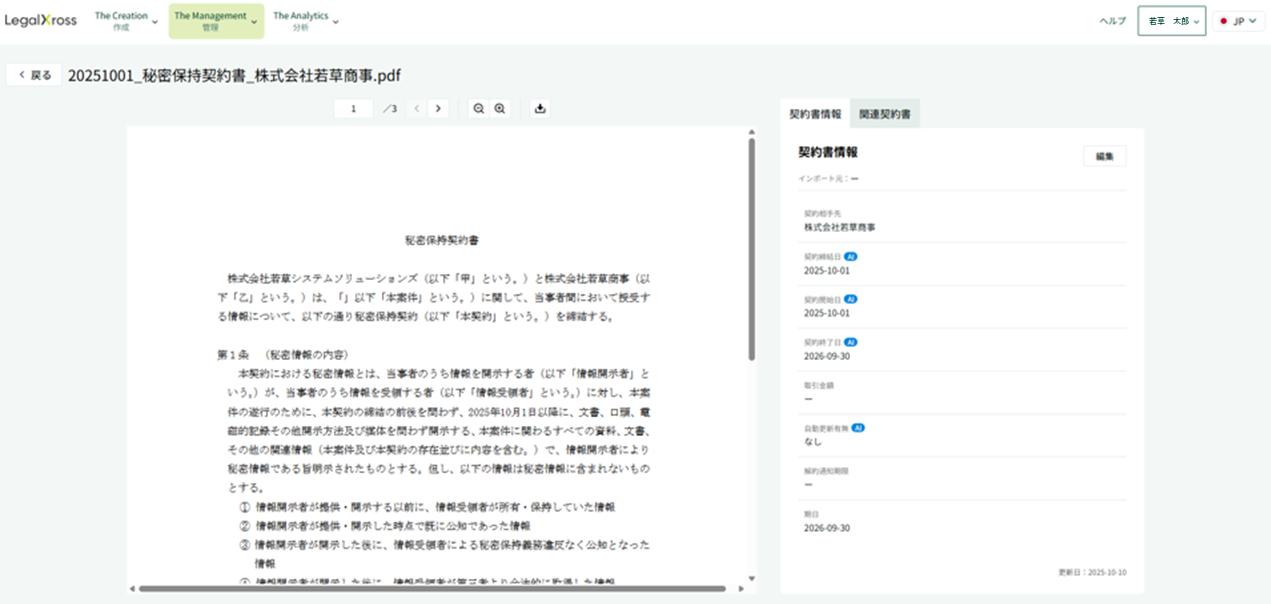Download the PDF using the download icon

point(540,108)
